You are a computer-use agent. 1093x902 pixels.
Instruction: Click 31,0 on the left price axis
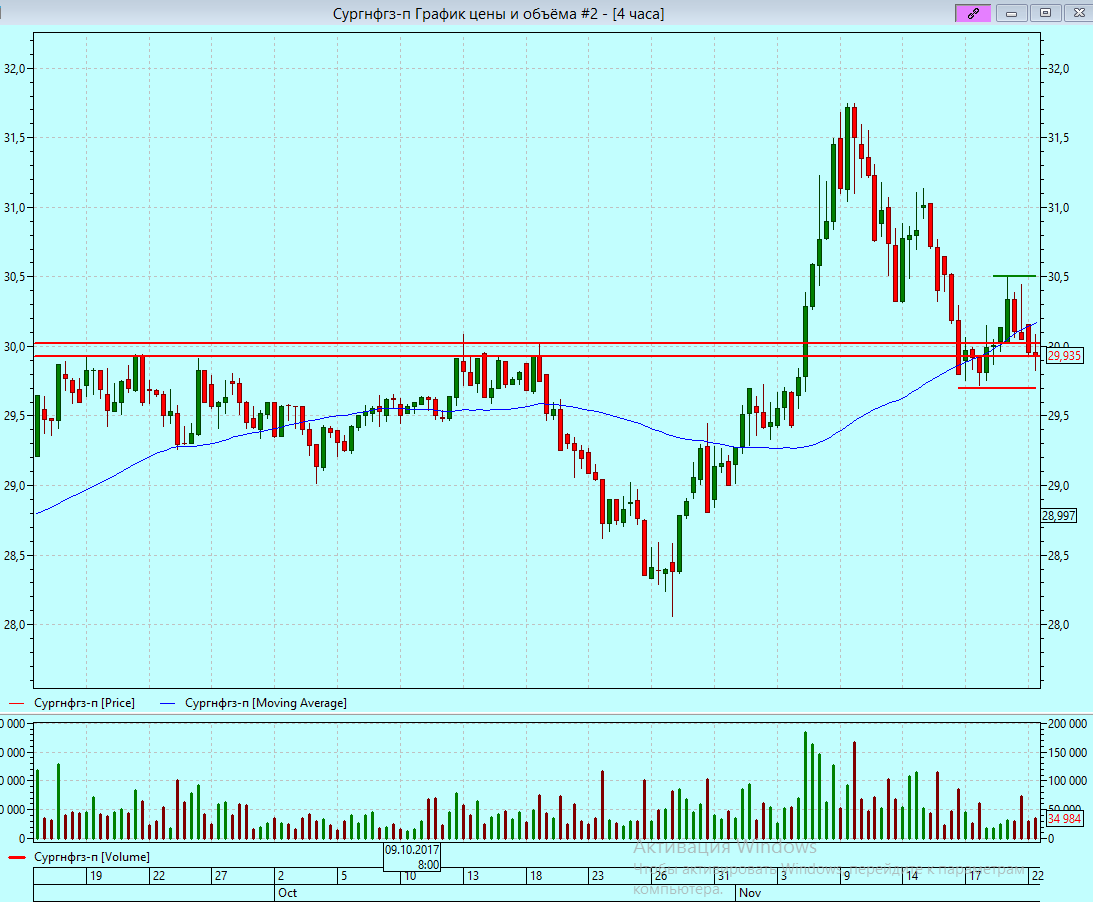15,208
